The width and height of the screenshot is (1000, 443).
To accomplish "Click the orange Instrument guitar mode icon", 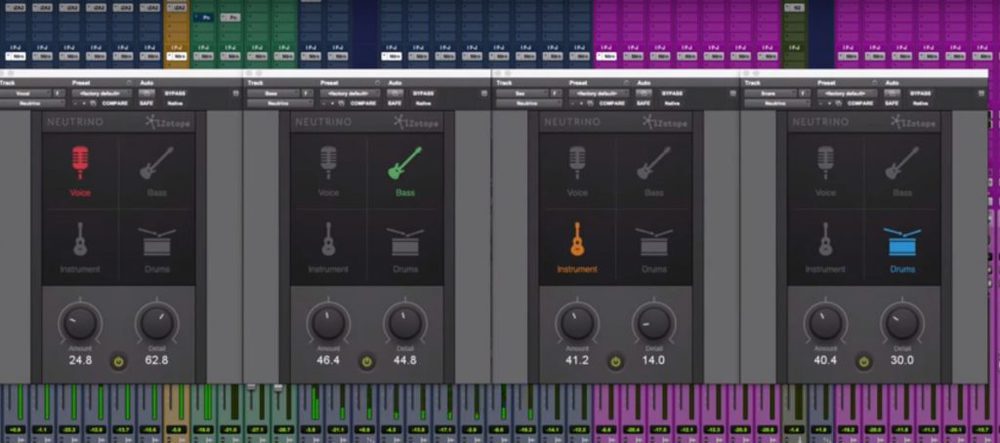I will tap(577, 239).
